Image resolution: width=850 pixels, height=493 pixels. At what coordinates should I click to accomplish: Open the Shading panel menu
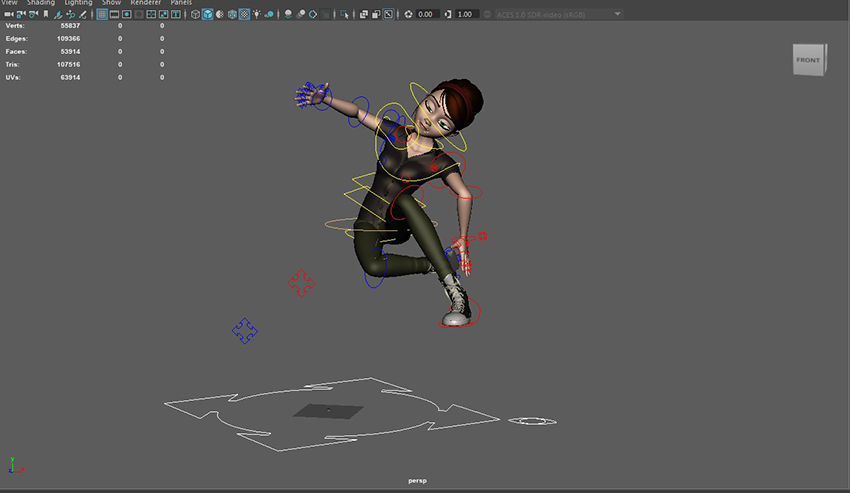(41, 3)
